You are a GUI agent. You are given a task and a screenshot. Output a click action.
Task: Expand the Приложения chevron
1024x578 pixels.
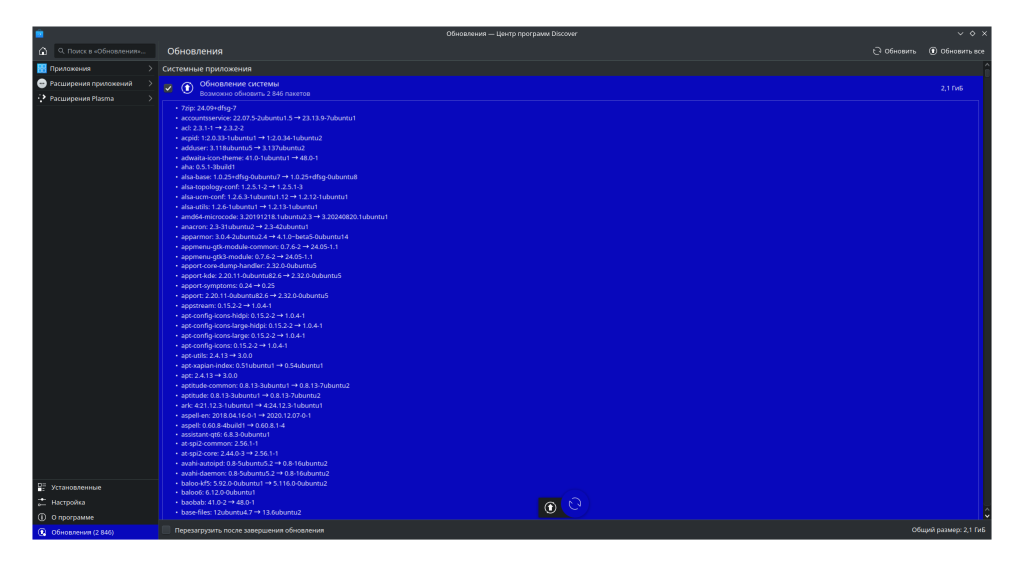click(x=150, y=69)
